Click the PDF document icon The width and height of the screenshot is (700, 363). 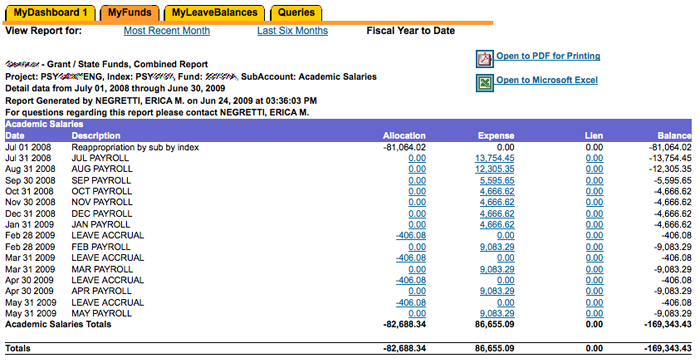tap(485, 59)
